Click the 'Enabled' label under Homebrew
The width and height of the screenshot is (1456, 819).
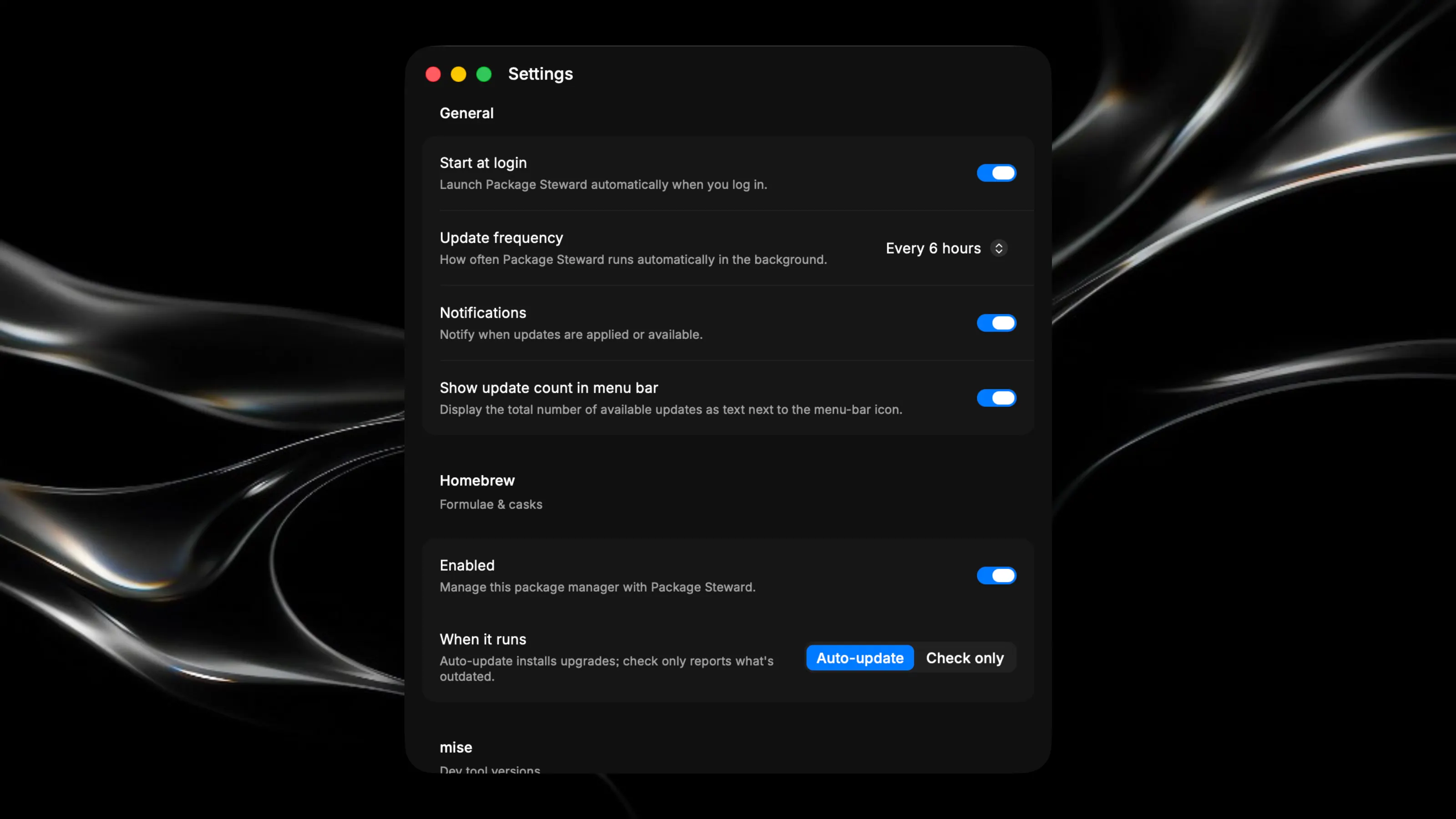tap(467, 565)
